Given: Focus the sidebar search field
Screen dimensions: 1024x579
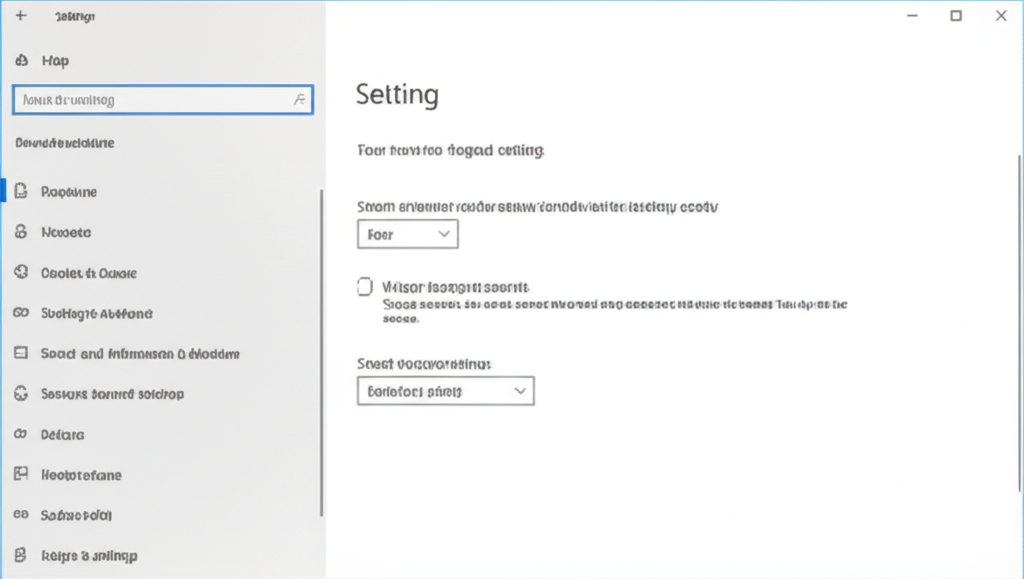Looking at the screenshot, I should (163, 100).
